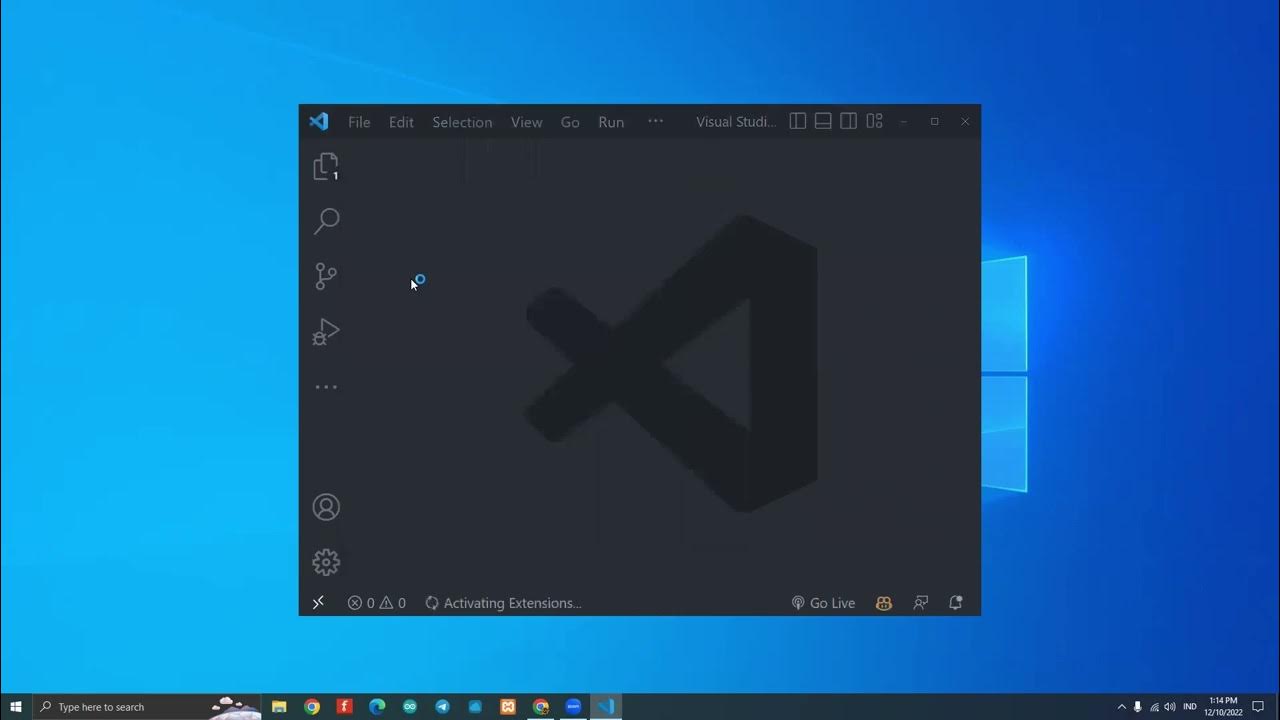Expand the hidden menu bar items ellipsis
This screenshot has width=1280, height=720.
(655, 121)
